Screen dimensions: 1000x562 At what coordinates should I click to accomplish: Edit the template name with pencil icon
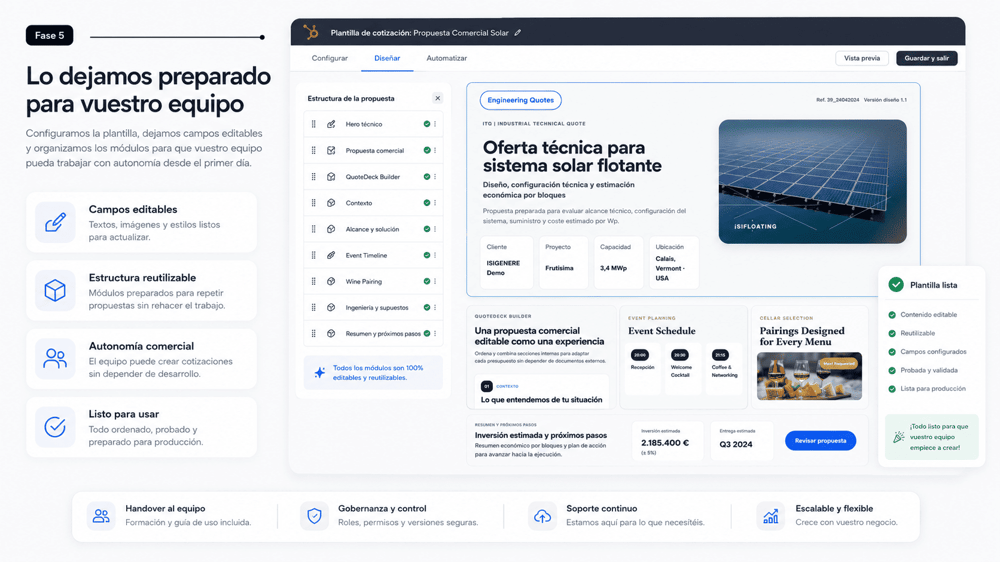[x=518, y=33]
